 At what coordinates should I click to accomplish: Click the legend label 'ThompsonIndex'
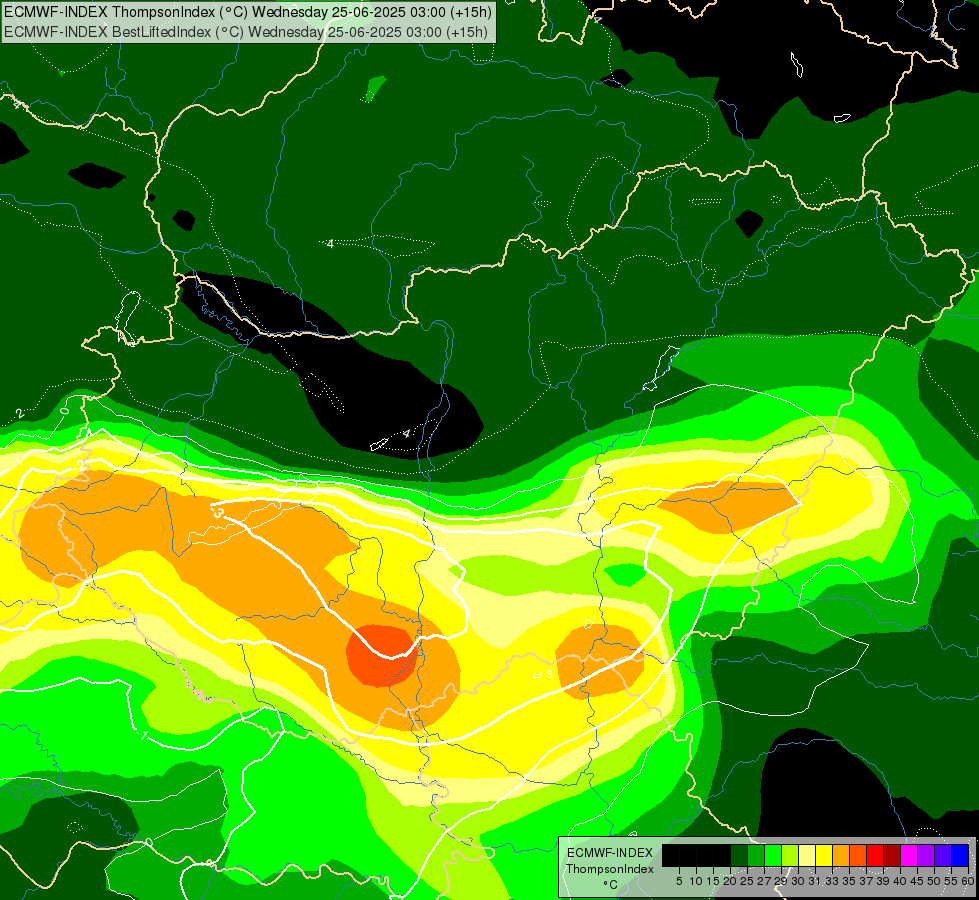pos(610,869)
